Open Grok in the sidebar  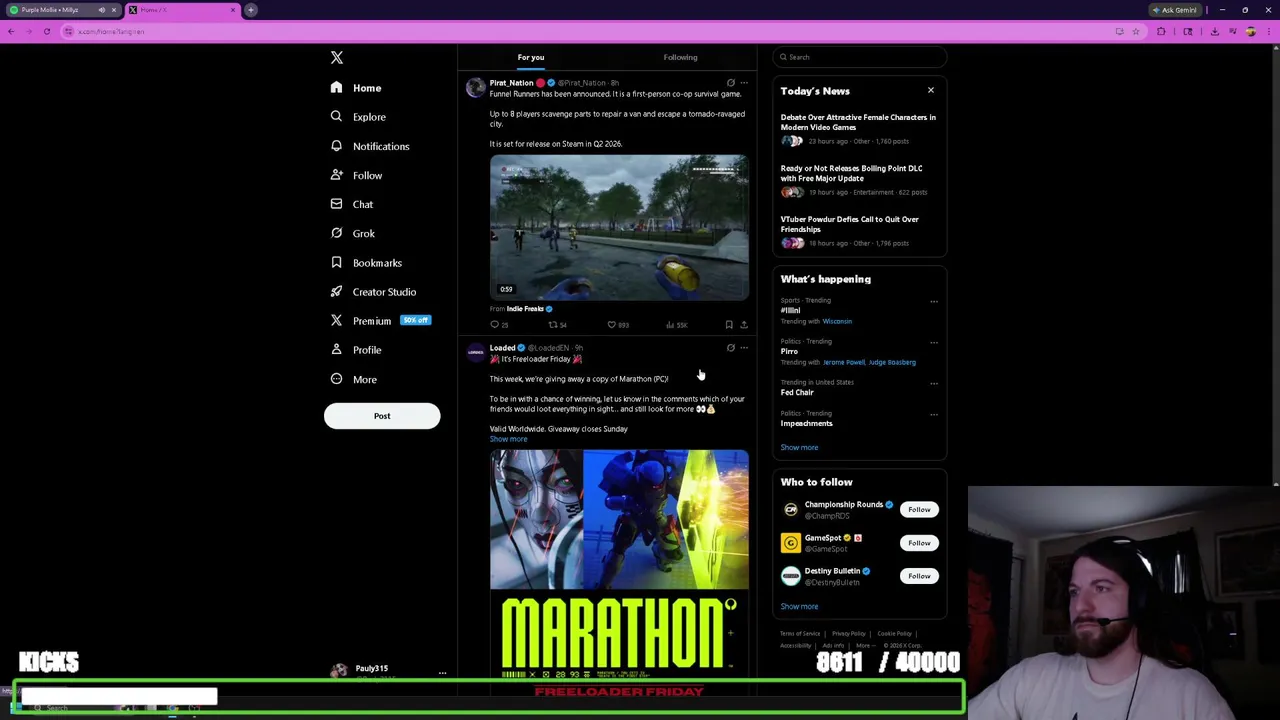(353, 233)
